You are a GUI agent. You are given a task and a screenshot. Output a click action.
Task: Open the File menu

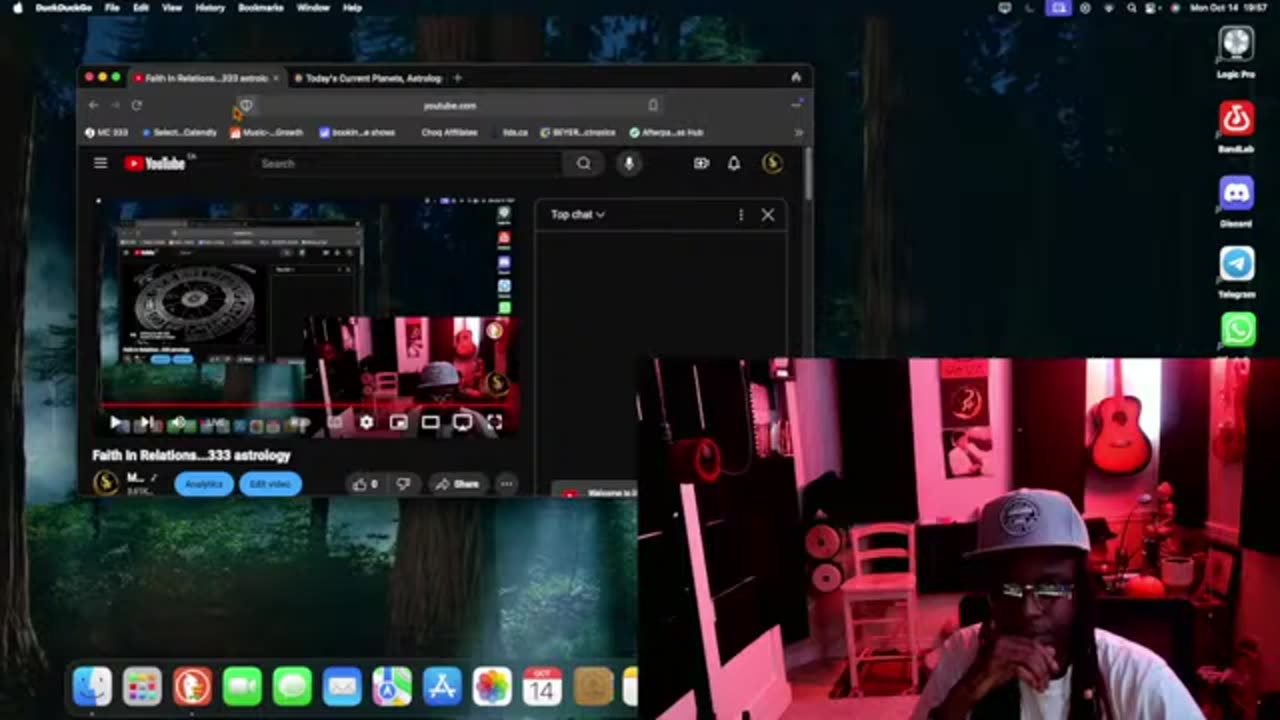point(112,7)
